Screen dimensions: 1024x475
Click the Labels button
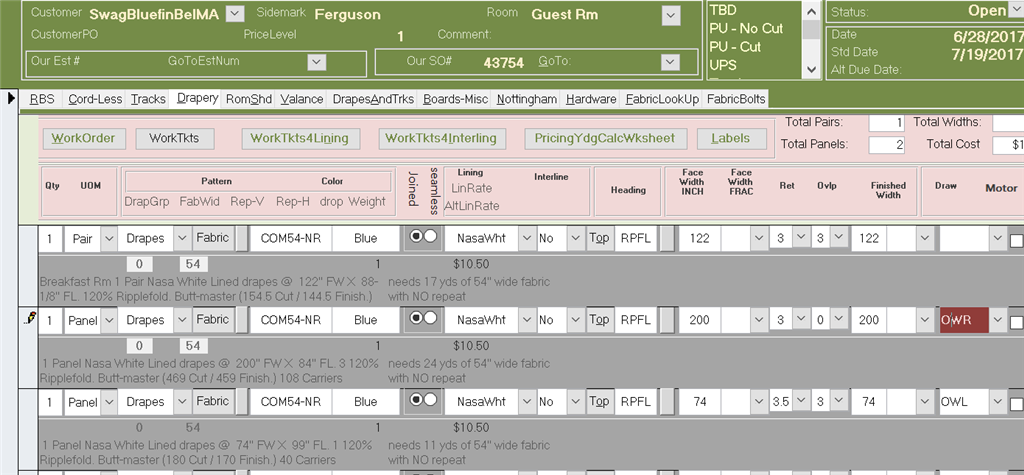730,139
